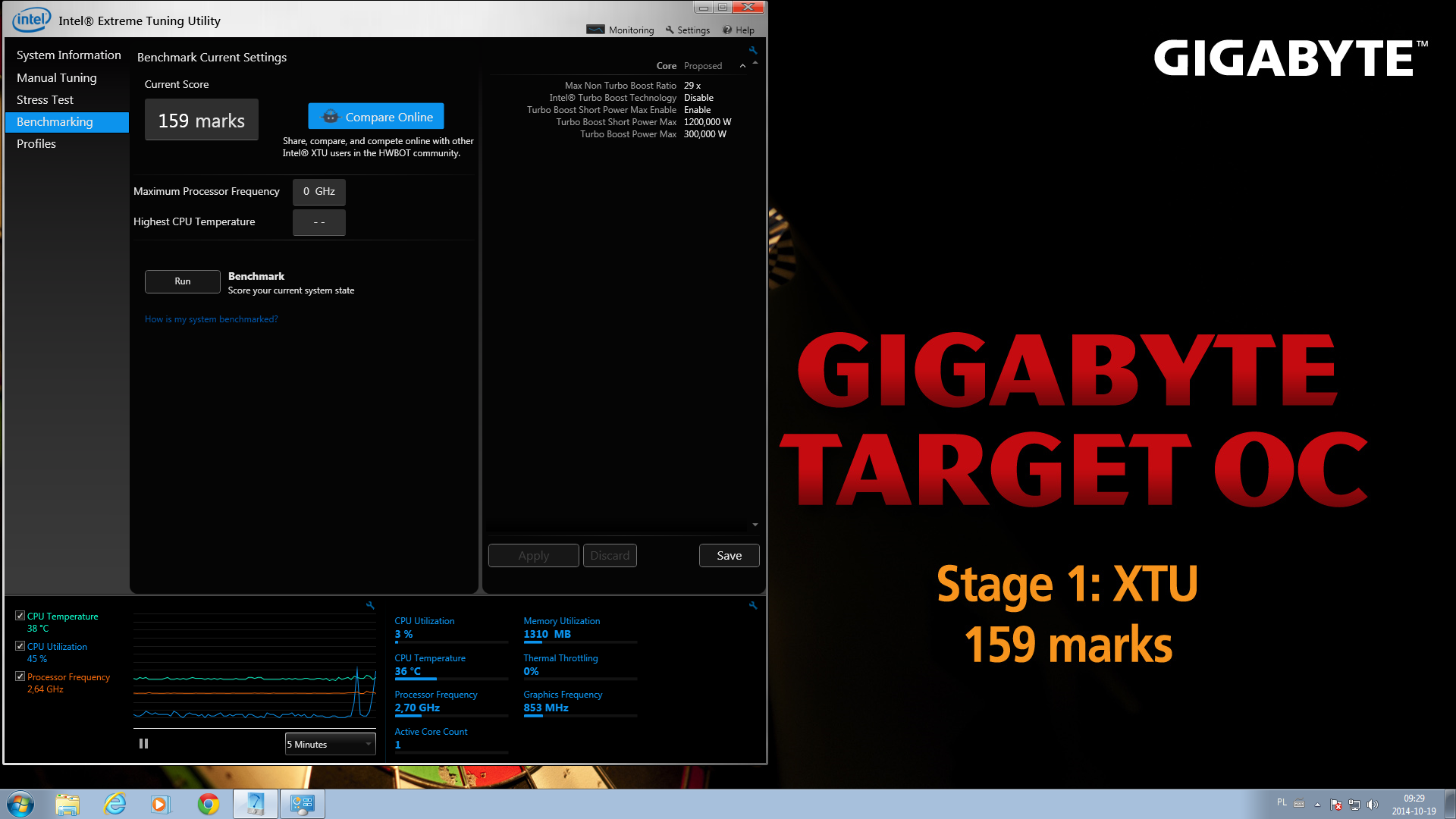Click the 159 marks score box
This screenshot has height=819, width=1456.
pyautogui.click(x=202, y=121)
